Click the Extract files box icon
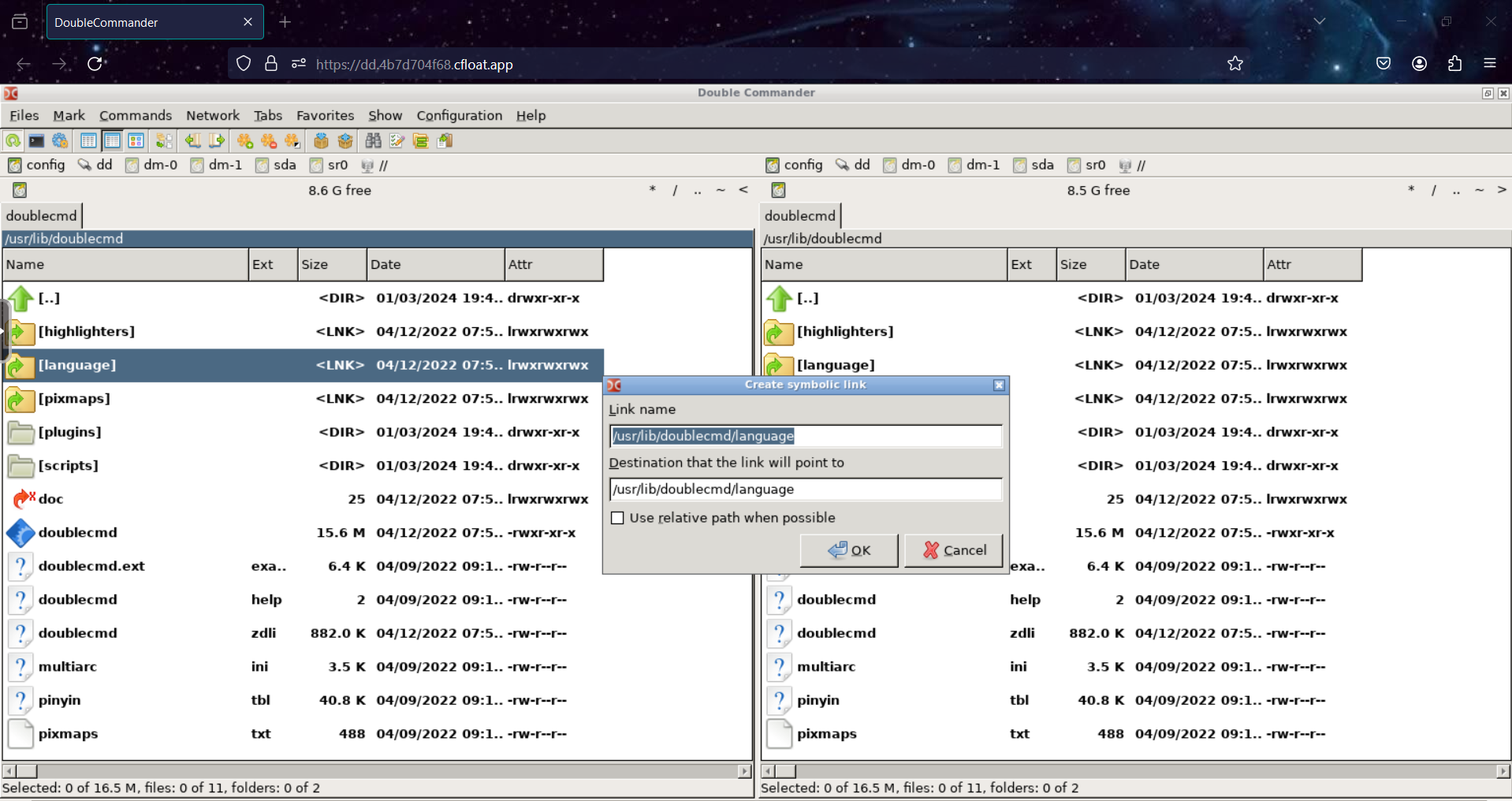The width and height of the screenshot is (1512, 801). point(344,141)
